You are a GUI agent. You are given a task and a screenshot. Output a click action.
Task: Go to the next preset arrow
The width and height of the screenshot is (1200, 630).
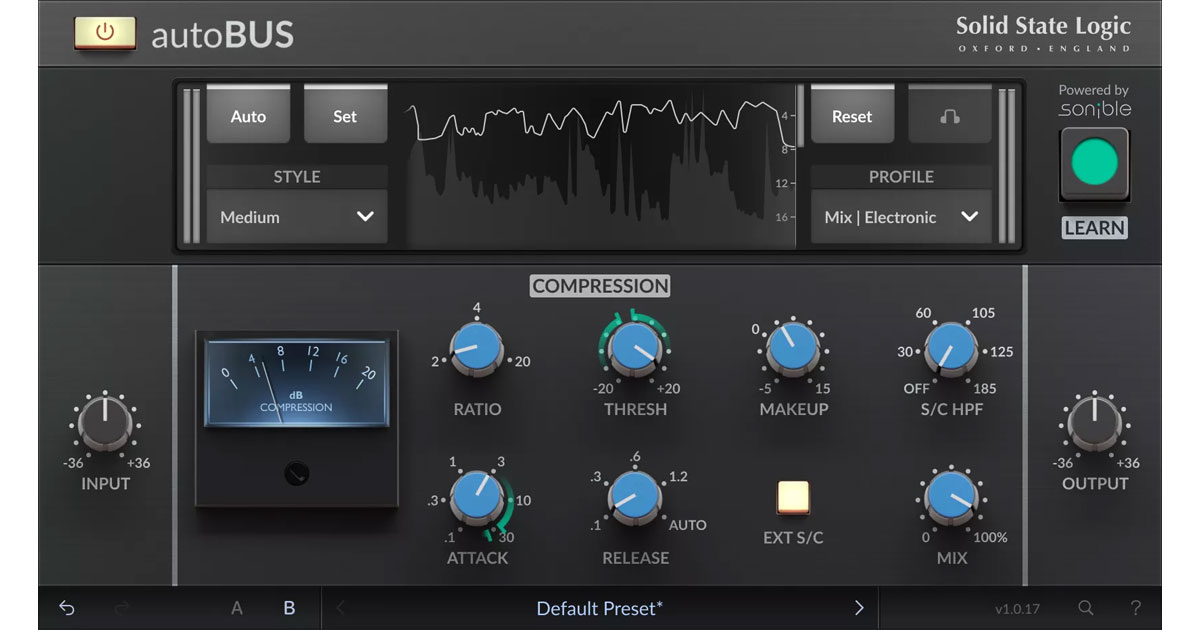[x=858, y=608]
